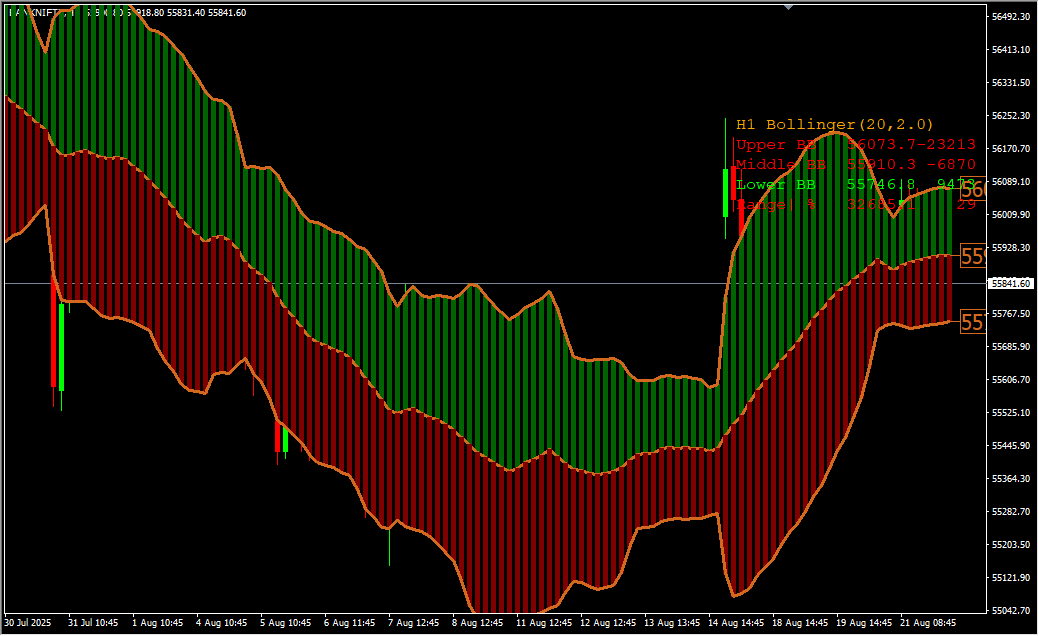This screenshot has width=1039, height=636.
Task: Click the white horizontal current price line
Action: tap(600, 284)
